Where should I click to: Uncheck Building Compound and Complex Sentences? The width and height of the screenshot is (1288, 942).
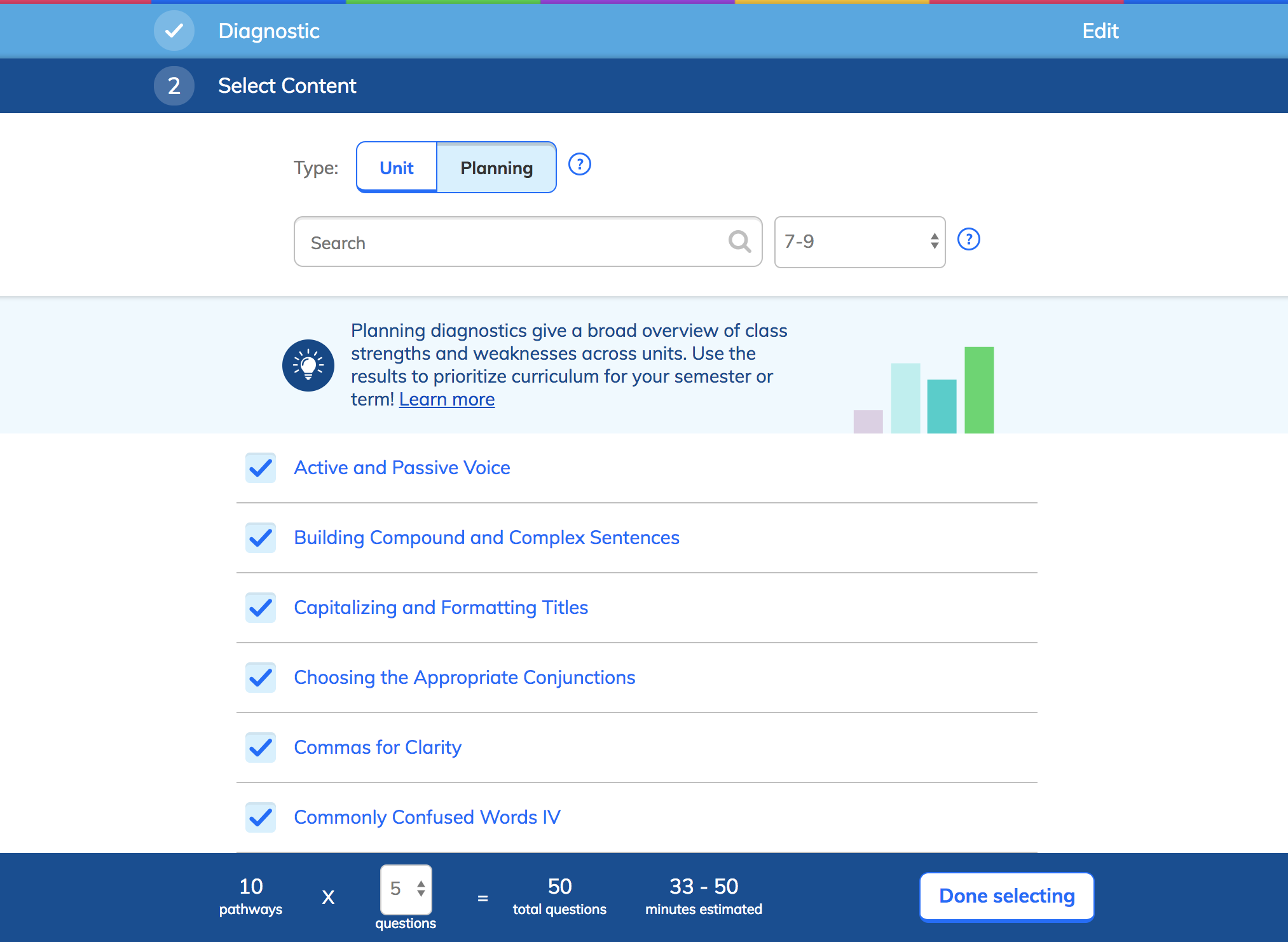261,538
